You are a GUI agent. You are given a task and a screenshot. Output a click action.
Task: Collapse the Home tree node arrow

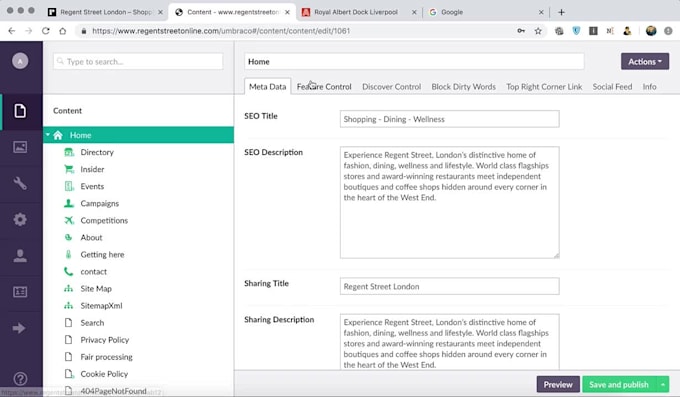[48, 135]
